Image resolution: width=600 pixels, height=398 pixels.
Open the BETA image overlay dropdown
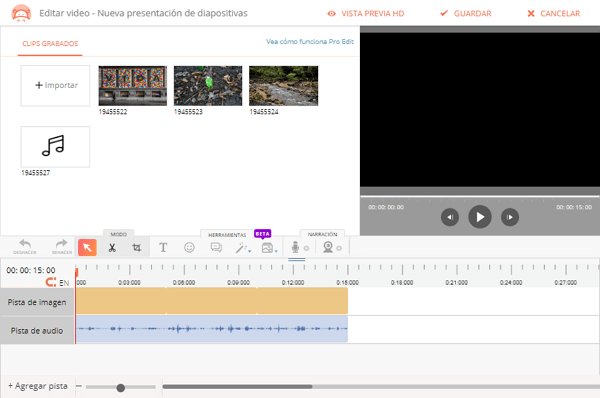click(269, 248)
